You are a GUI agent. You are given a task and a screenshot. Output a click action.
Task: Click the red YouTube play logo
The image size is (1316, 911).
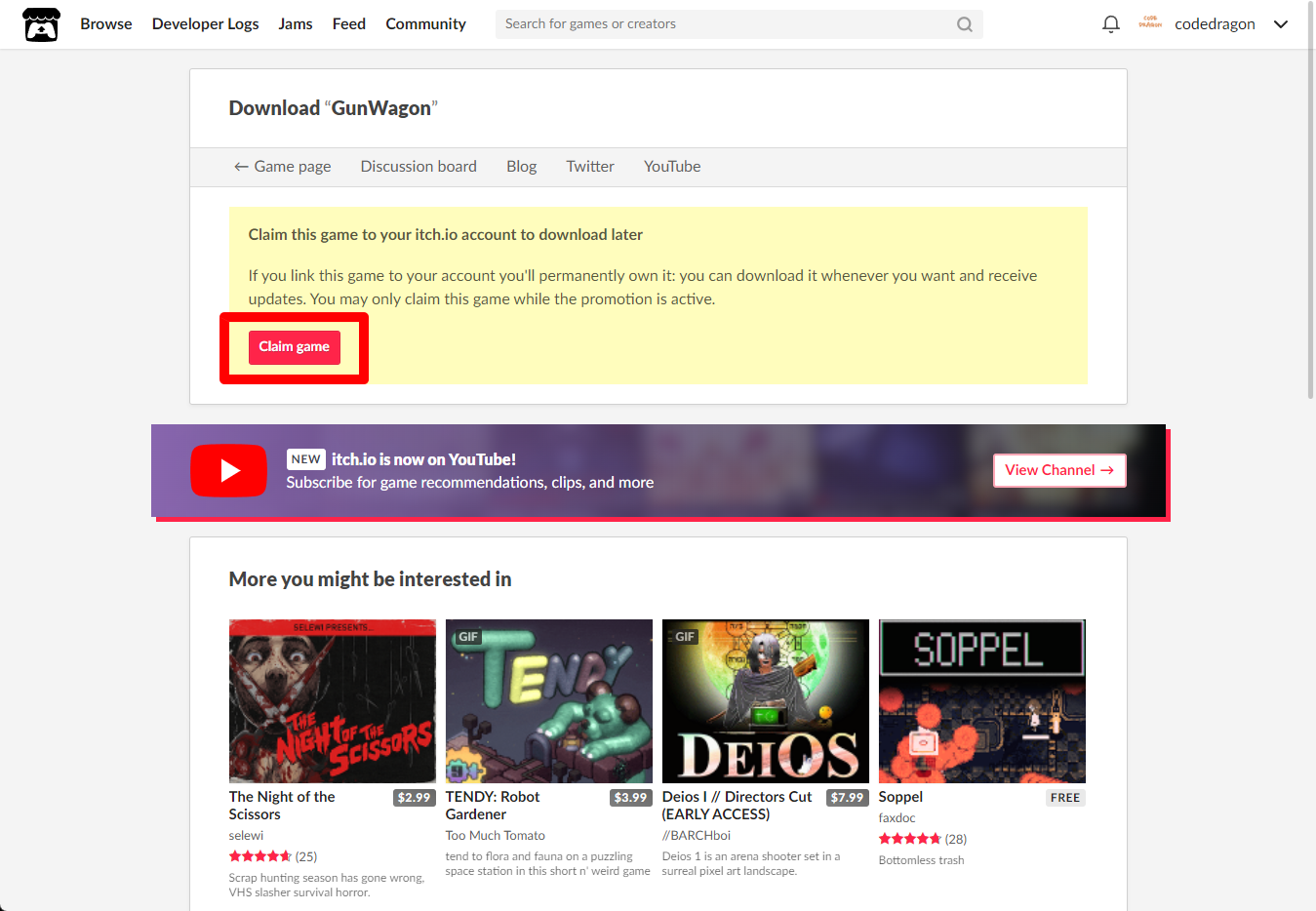(x=228, y=470)
